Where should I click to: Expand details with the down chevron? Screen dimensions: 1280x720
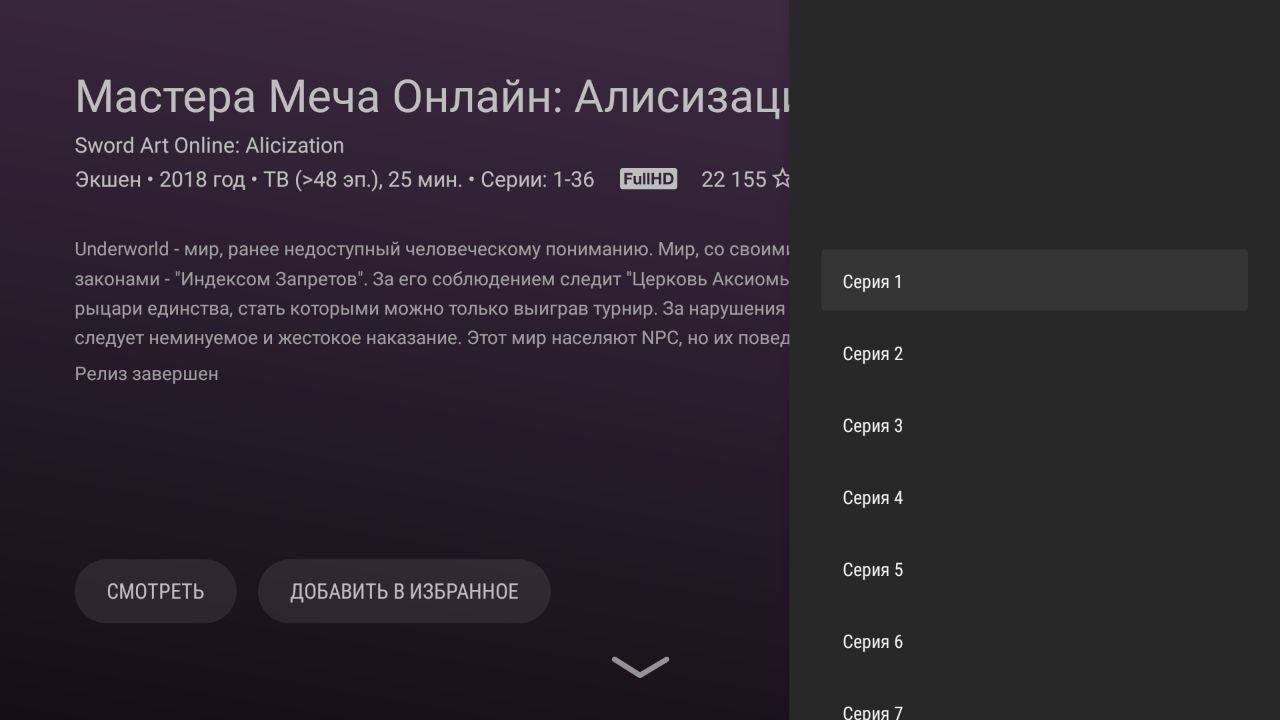click(x=640, y=667)
